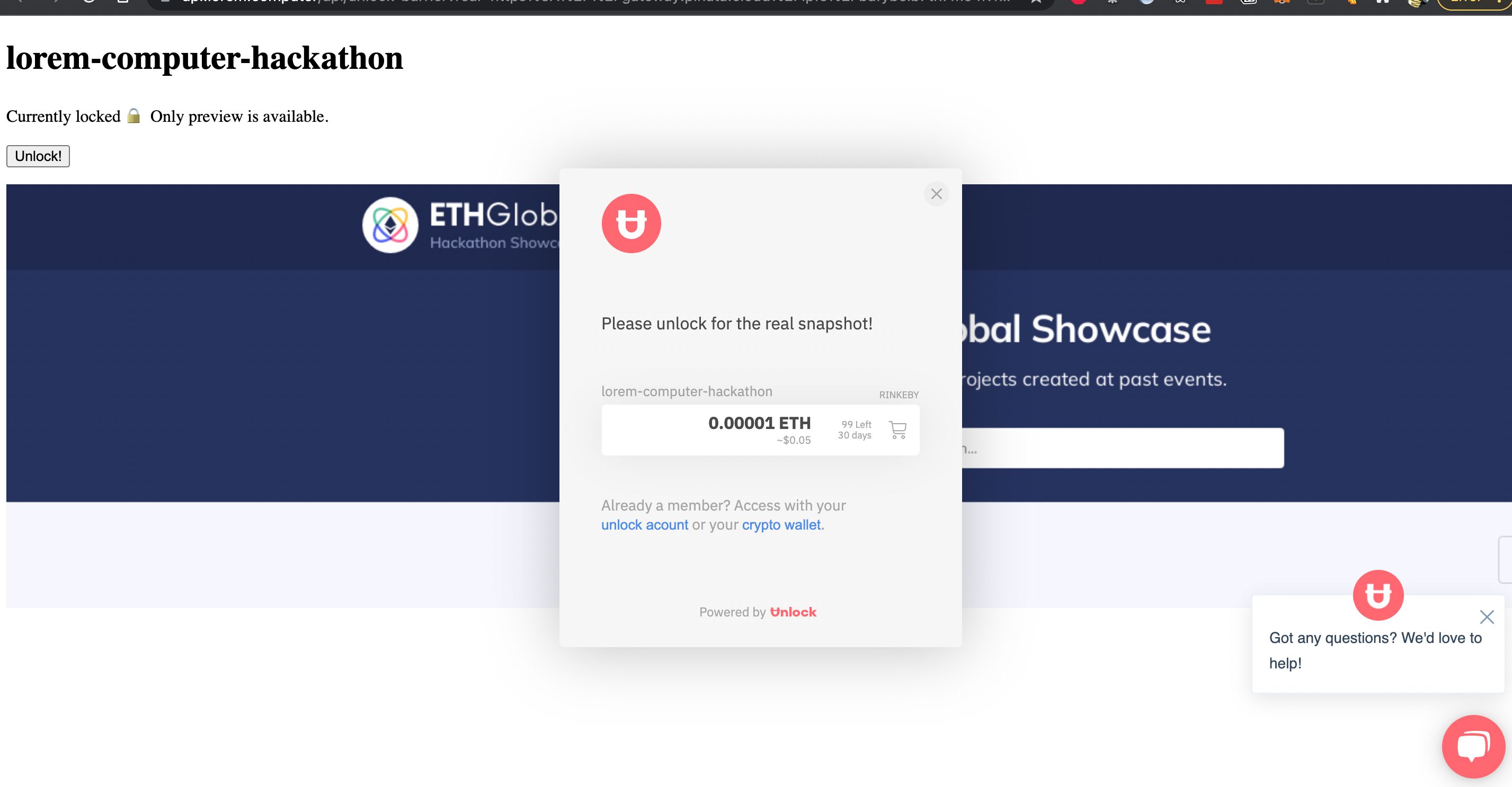Close the Unlock modal dialog

[x=935, y=194]
